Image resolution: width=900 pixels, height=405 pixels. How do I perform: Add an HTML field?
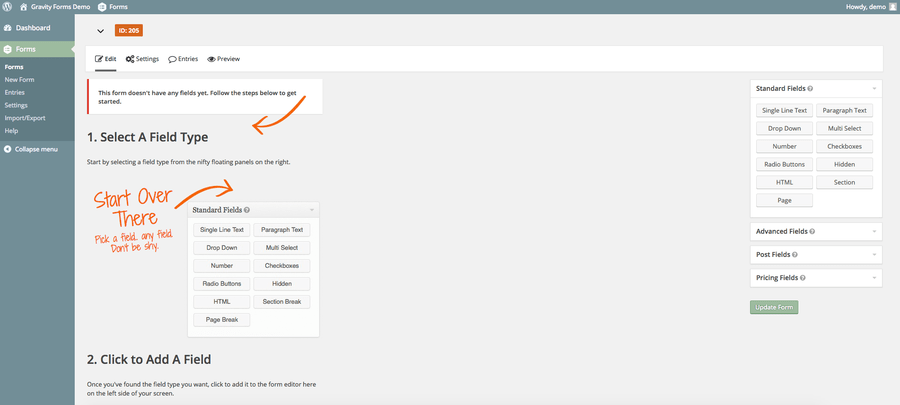coord(785,182)
